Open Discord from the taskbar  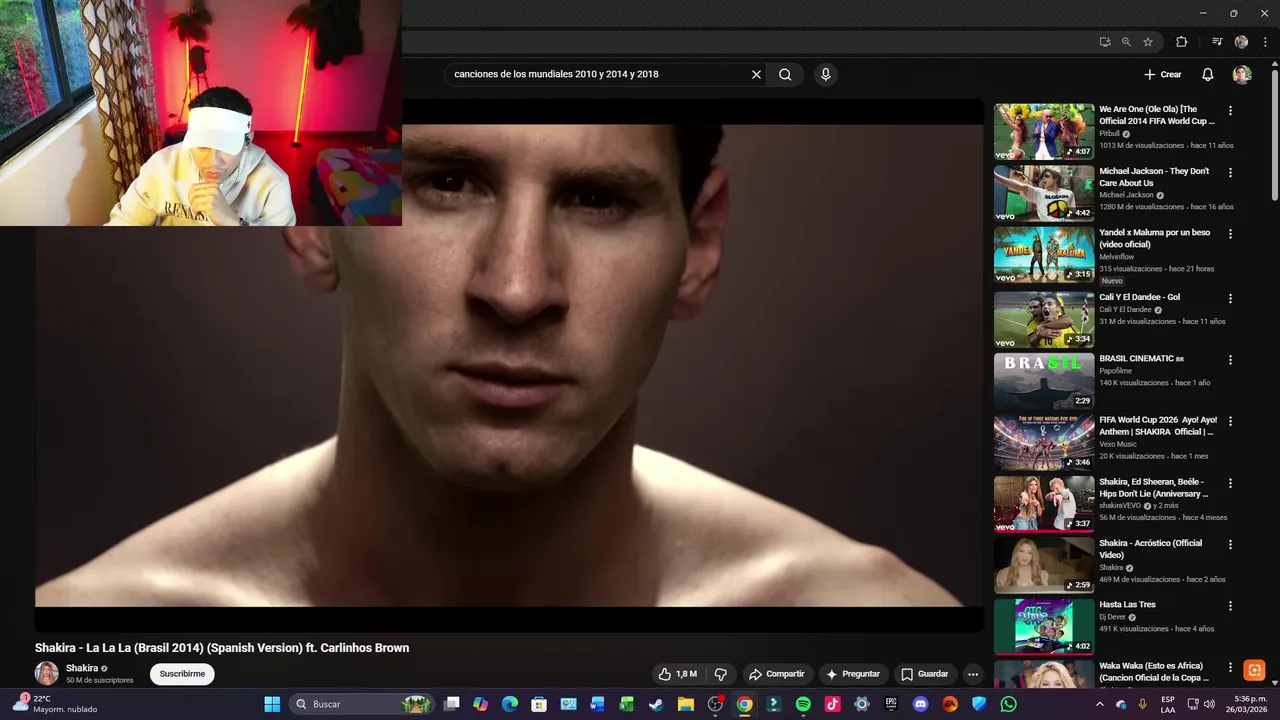(920, 704)
